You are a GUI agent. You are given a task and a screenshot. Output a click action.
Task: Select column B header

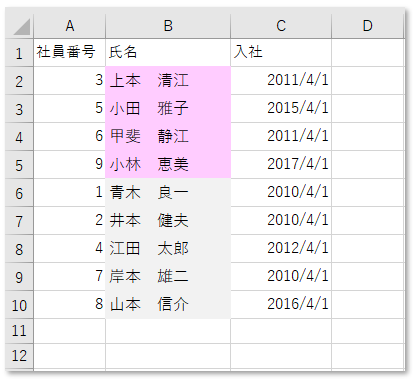coord(168,26)
